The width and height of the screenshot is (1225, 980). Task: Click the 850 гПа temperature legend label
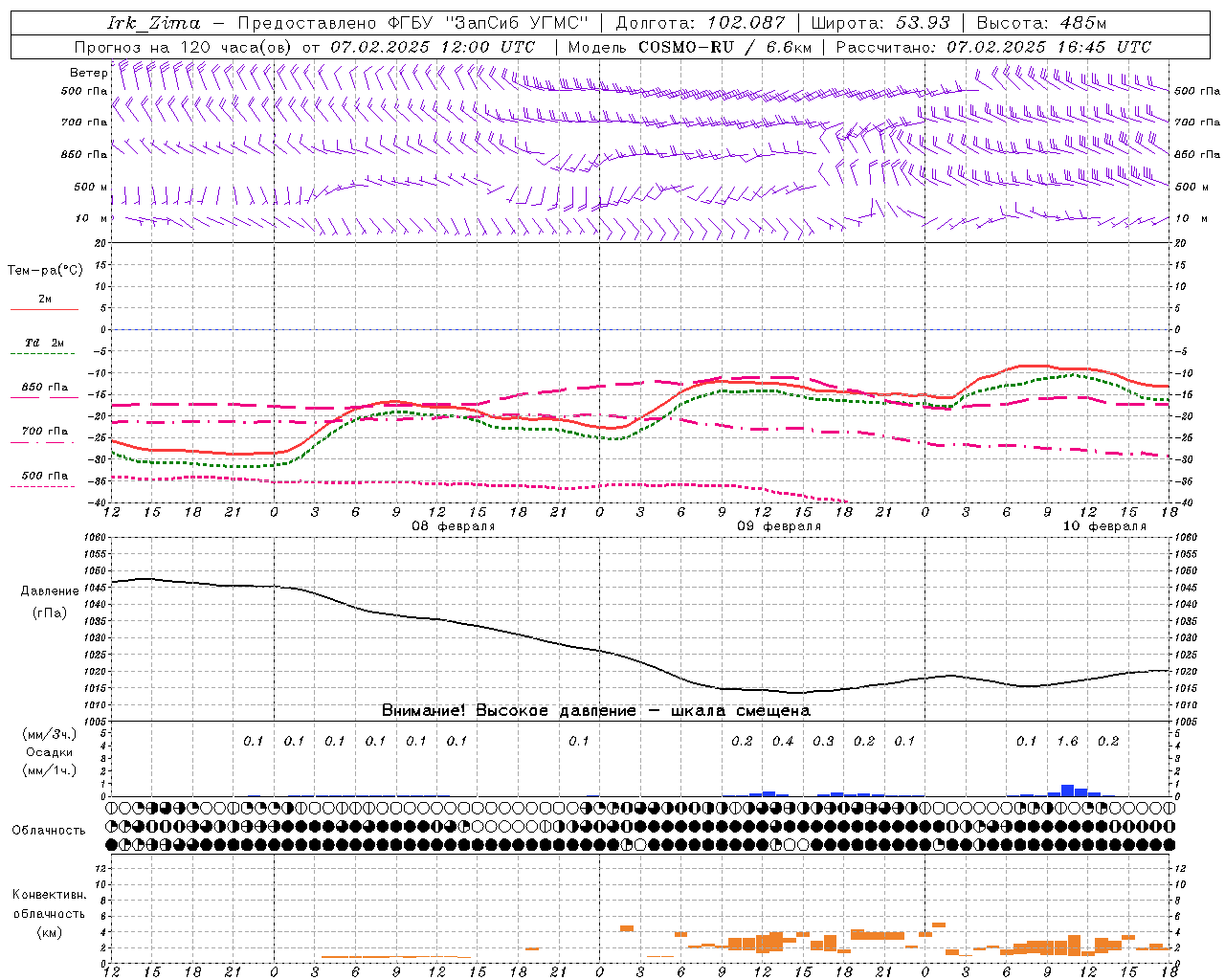45,388
